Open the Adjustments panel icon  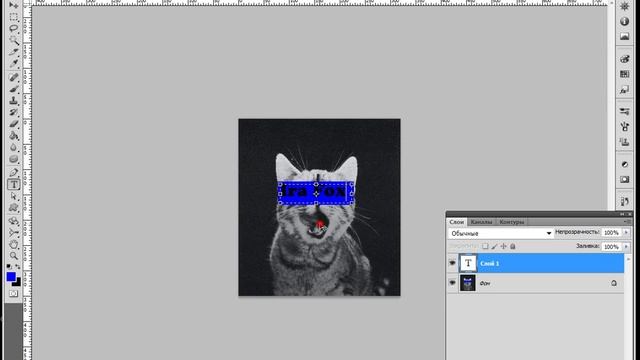tap(624, 164)
